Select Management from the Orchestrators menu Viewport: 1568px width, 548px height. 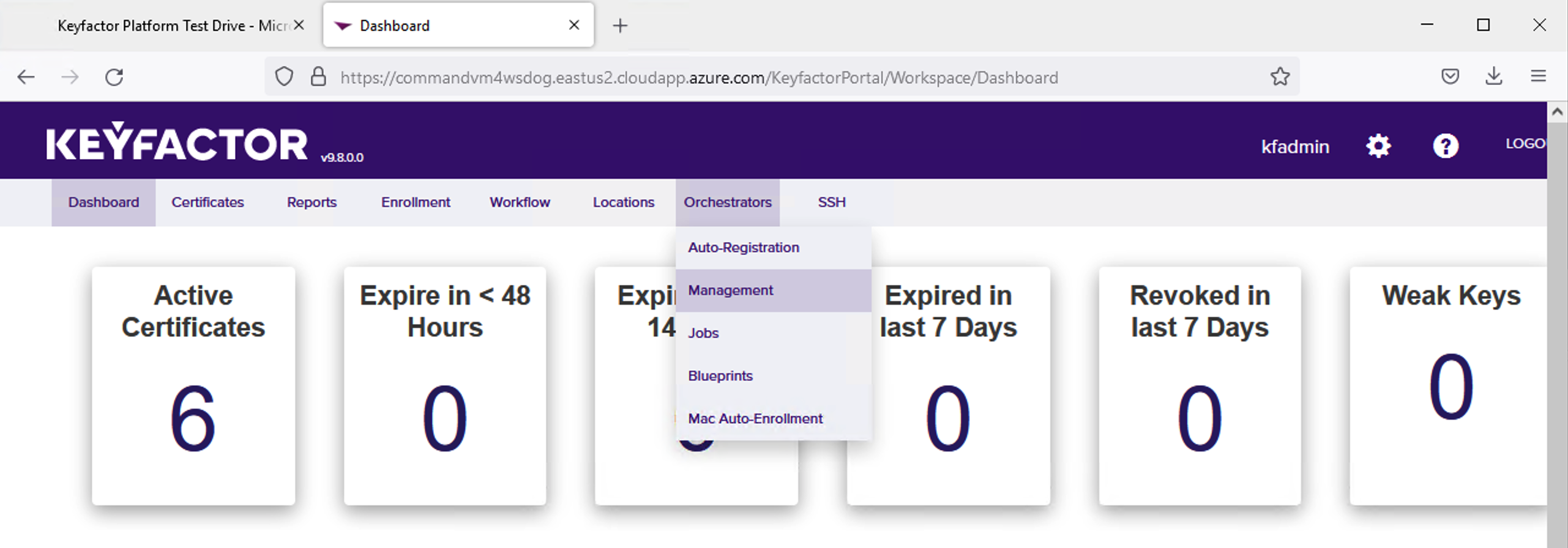click(x=730, y=291)
